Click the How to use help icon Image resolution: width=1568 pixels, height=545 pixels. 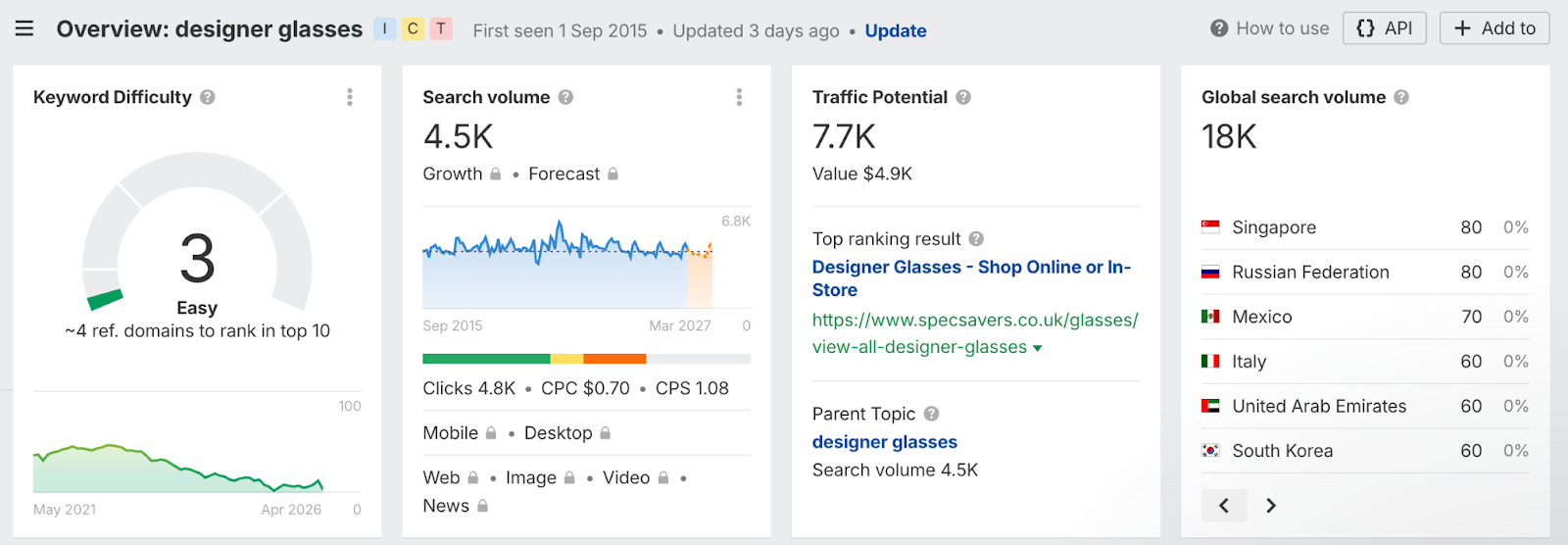[1219, 28]
